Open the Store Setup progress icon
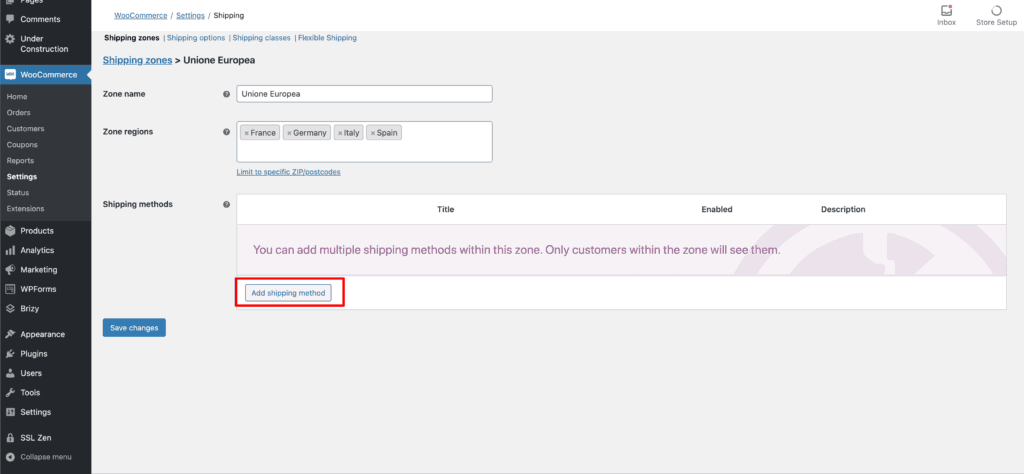Viewport: 1024px width, 474px height. point(996,11)
